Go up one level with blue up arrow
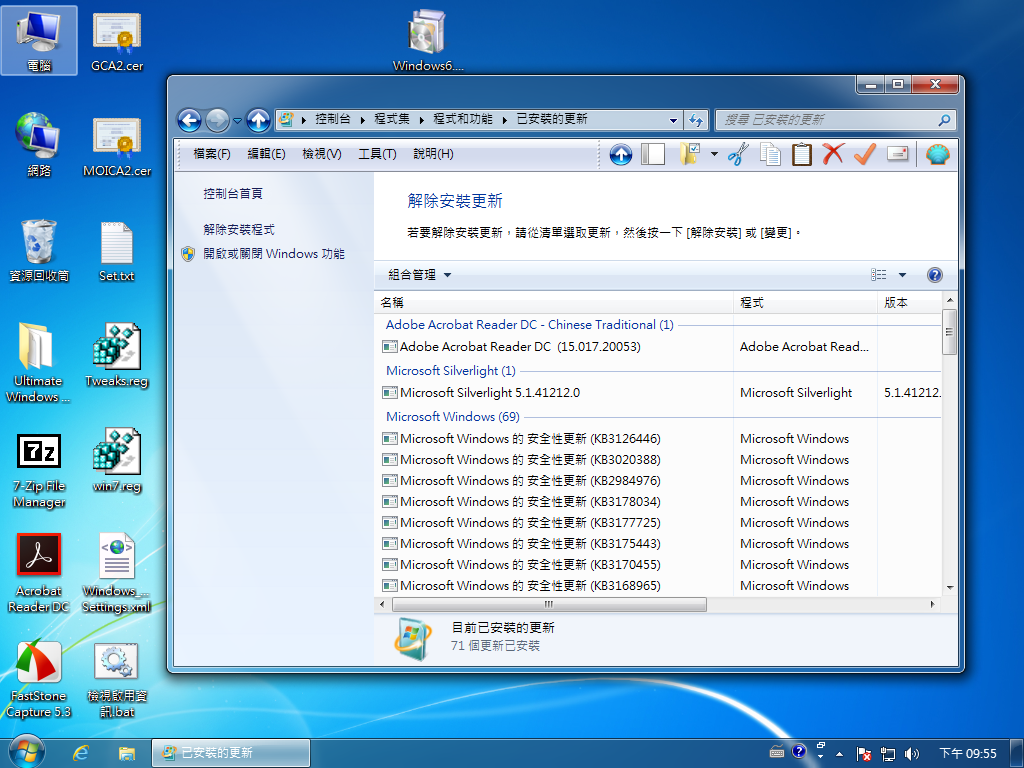The height and width of the screenshot is (768, 1024). (259, 120)
